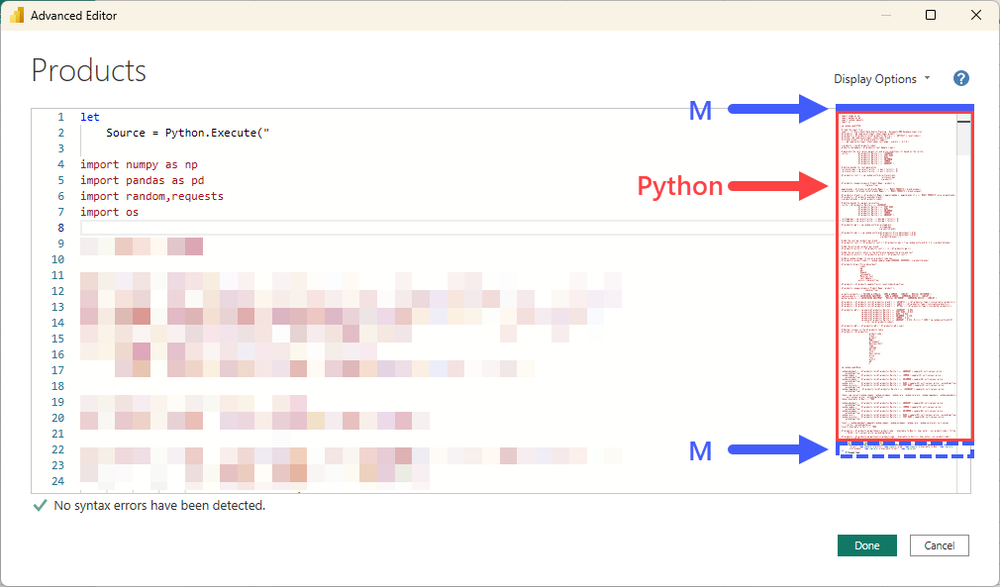The width and height of the screenshot is (1000, 587).
Task: Click the M code section at minimap top
Action: pyautogui.click(x=903, y=108)
